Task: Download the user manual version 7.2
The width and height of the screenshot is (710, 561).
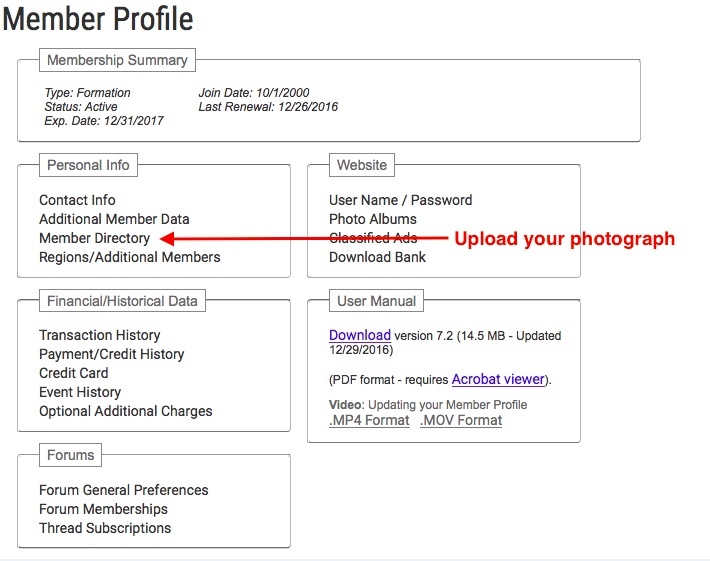Action: 360,335
